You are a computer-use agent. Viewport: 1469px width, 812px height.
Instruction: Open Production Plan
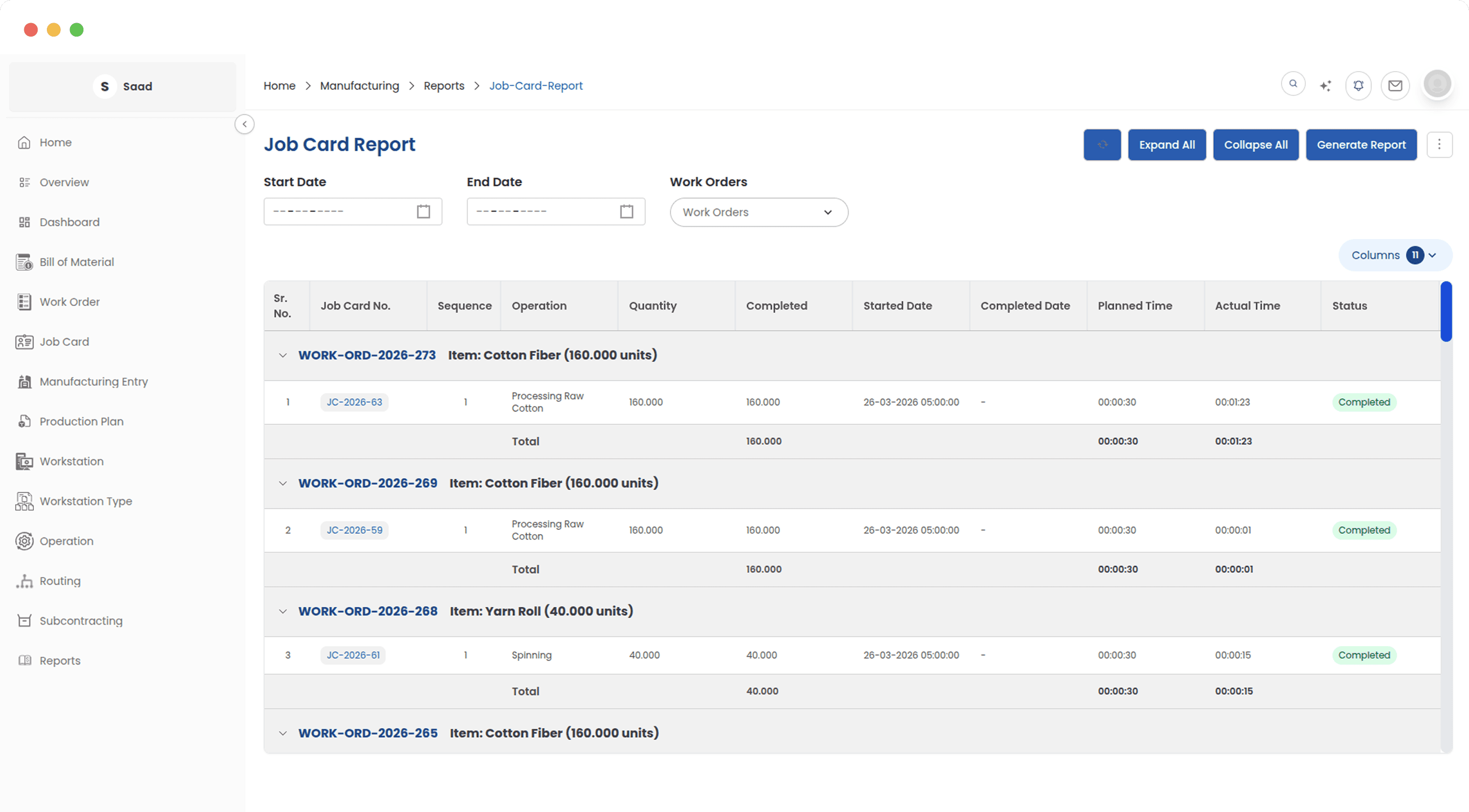coord(81,421)
